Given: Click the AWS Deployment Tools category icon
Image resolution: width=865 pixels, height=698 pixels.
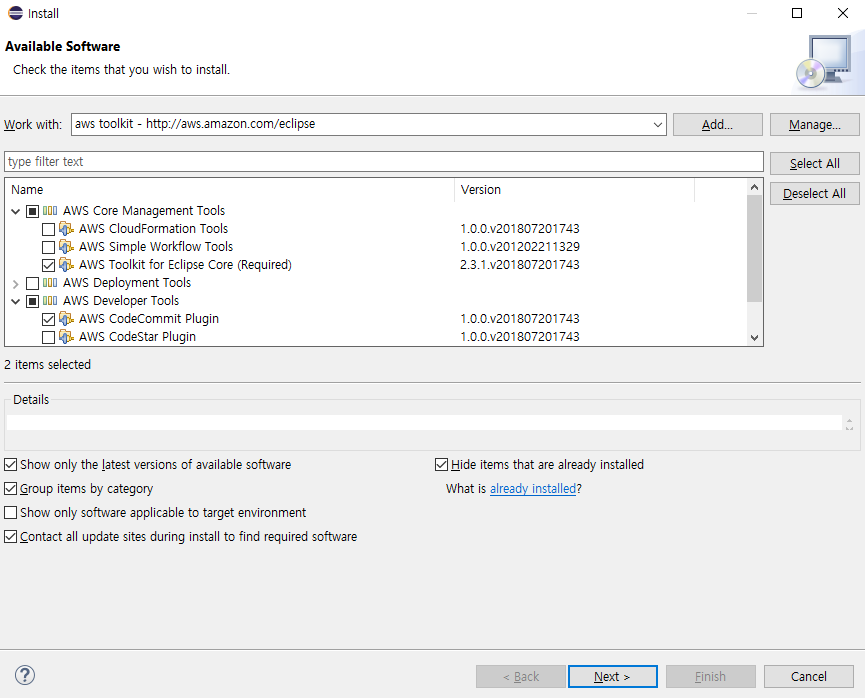Looking at the screenshot, I should (50, 283).
